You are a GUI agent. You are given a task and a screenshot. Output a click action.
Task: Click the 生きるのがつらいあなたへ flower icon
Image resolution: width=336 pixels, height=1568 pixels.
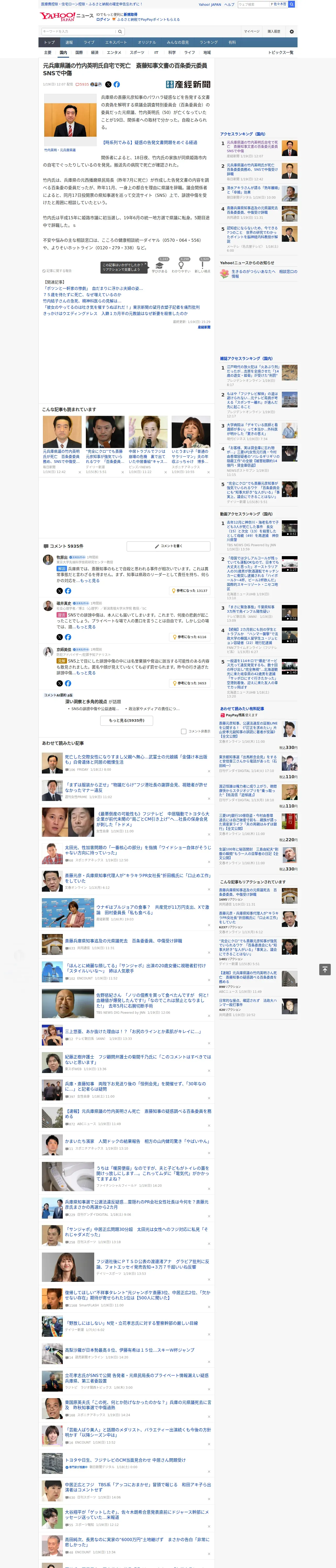(225, 274)
